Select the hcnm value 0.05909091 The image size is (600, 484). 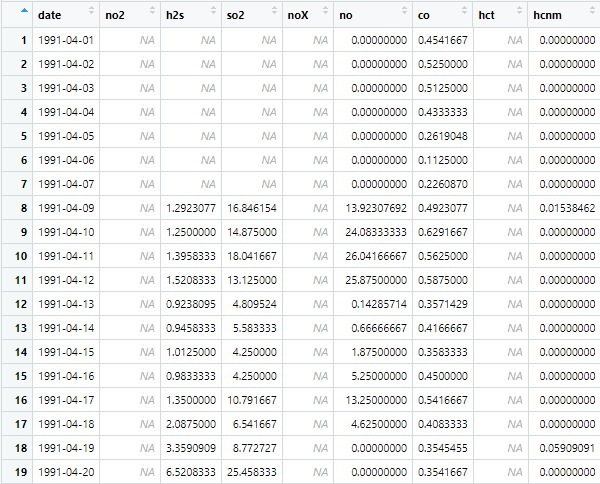pyautogui.click(x=566, y=447)
